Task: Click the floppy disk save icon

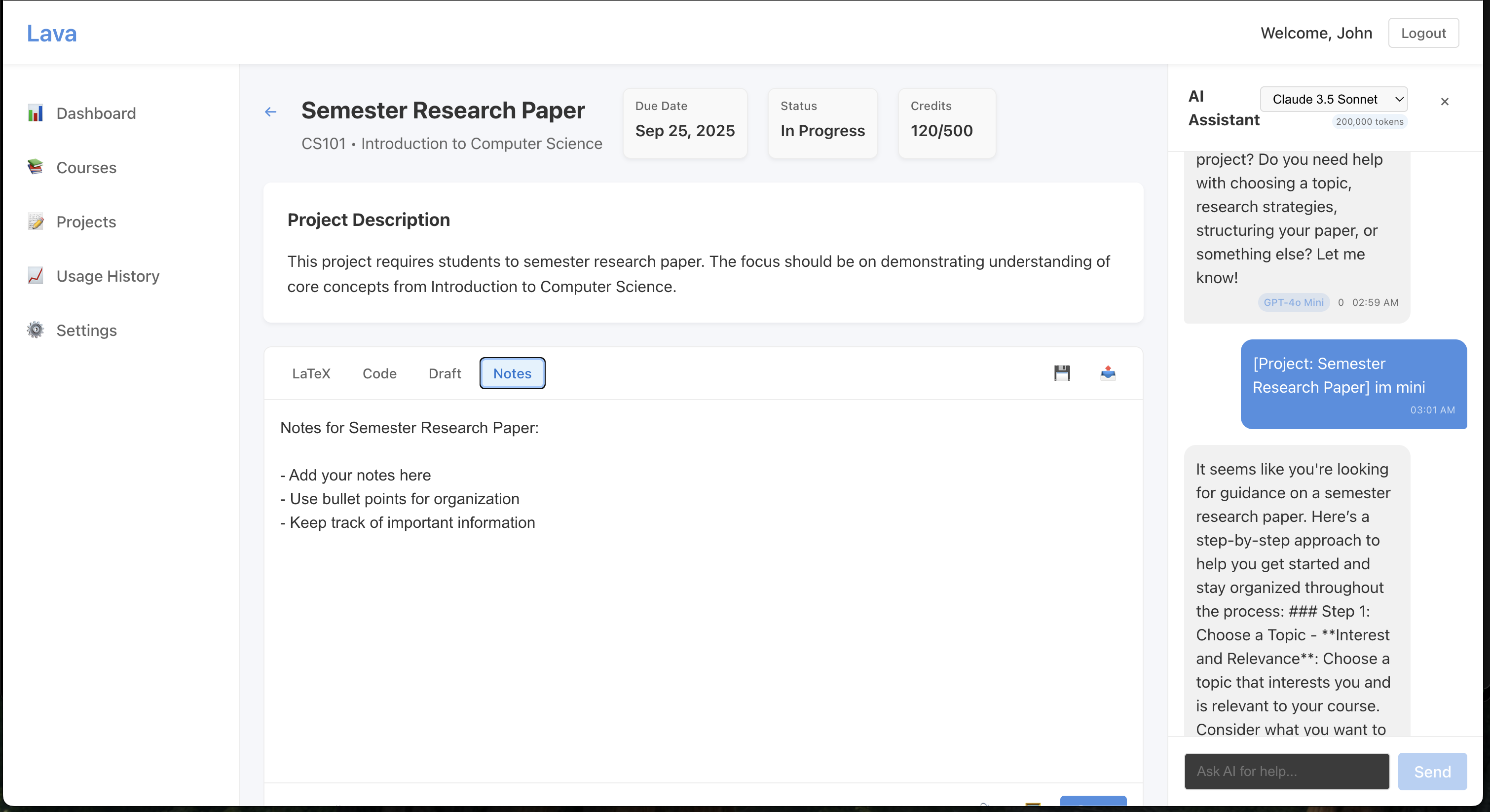Action: 1062,373
